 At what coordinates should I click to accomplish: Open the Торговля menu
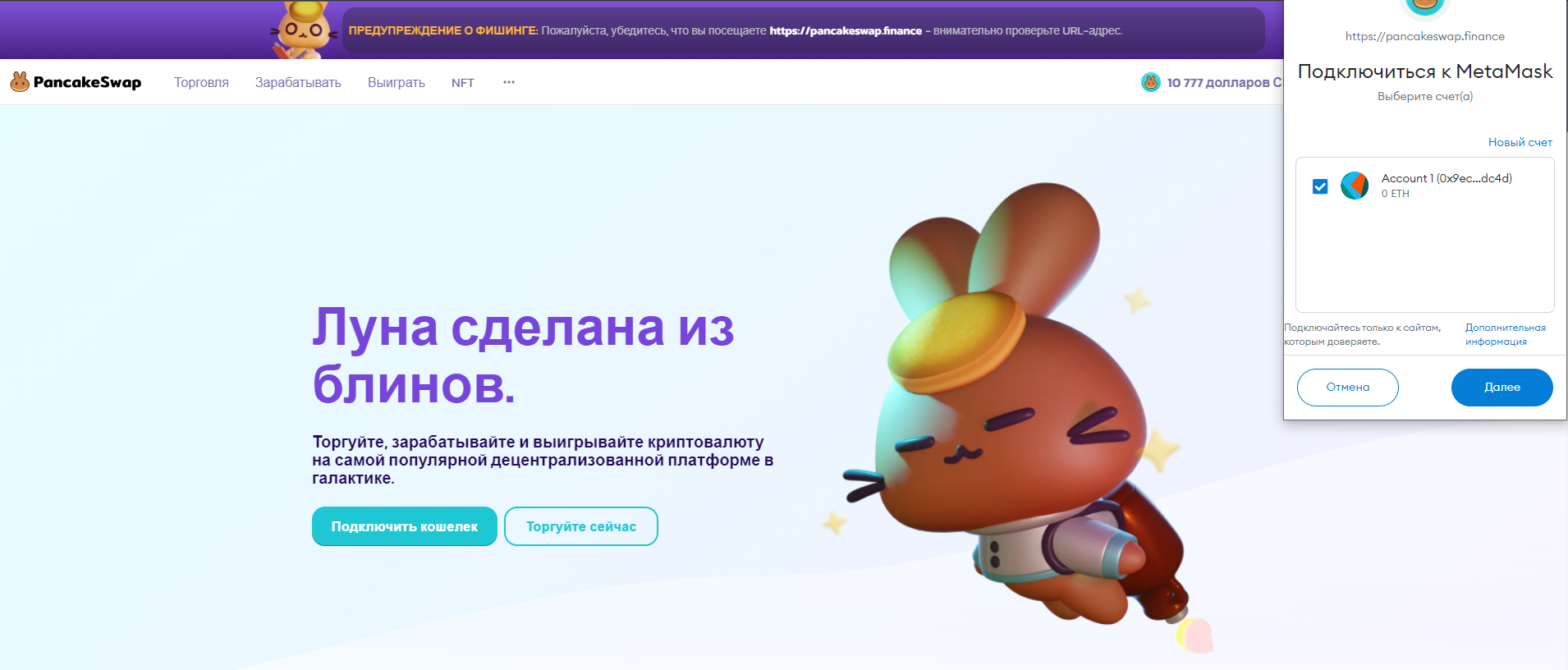point(201,82)
